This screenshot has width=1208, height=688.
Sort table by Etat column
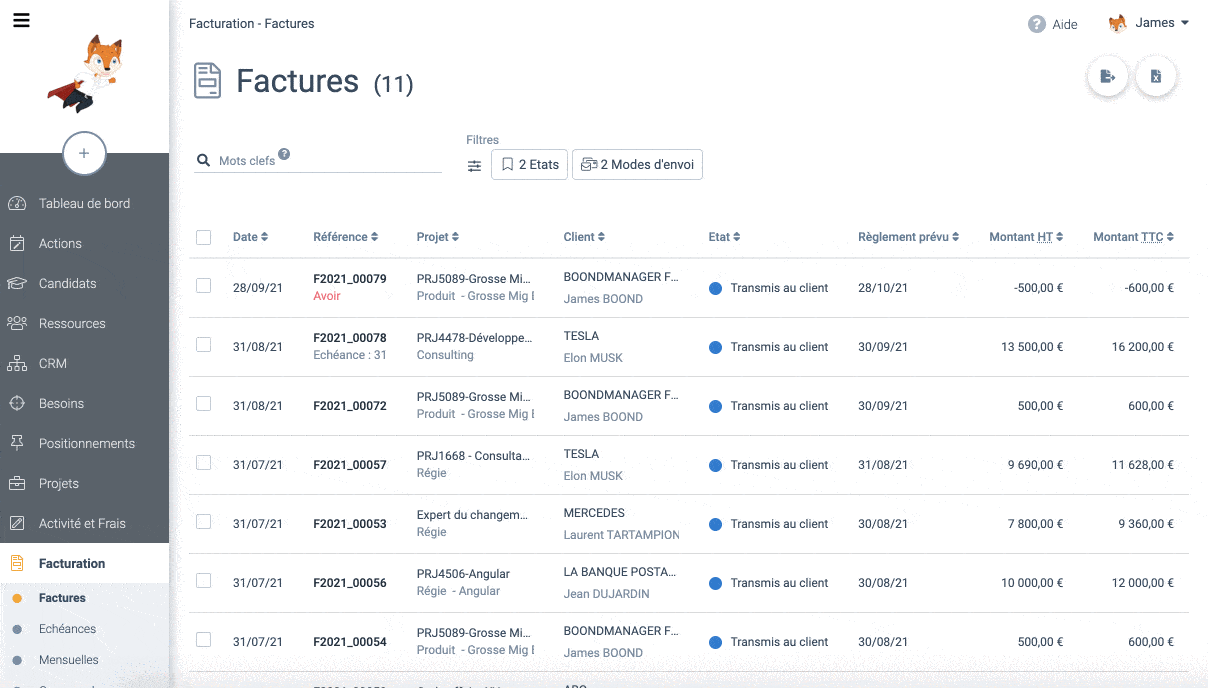tap(724, 237)
